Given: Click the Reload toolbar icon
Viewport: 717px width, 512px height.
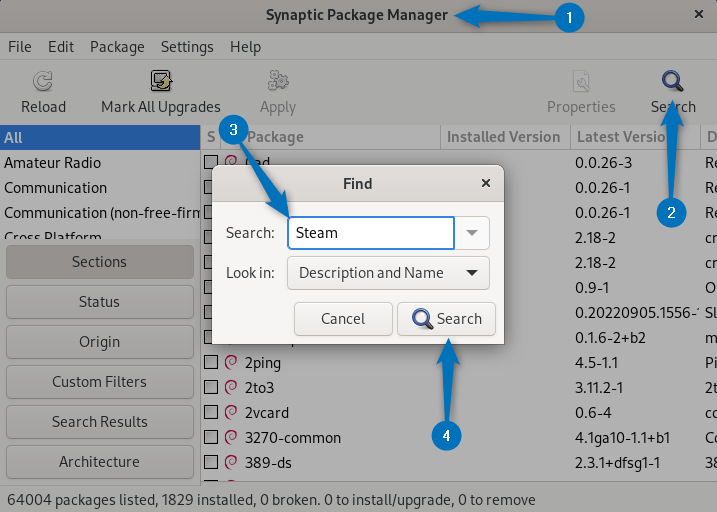Looking at the screenshot, I should [x=43, y=82].
